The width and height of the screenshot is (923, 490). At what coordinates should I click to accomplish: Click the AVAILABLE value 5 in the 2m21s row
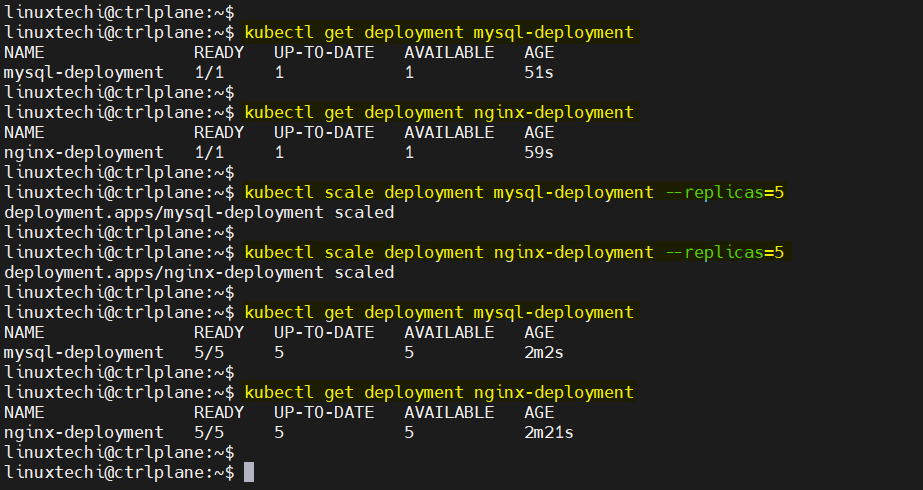pos(409,433)
